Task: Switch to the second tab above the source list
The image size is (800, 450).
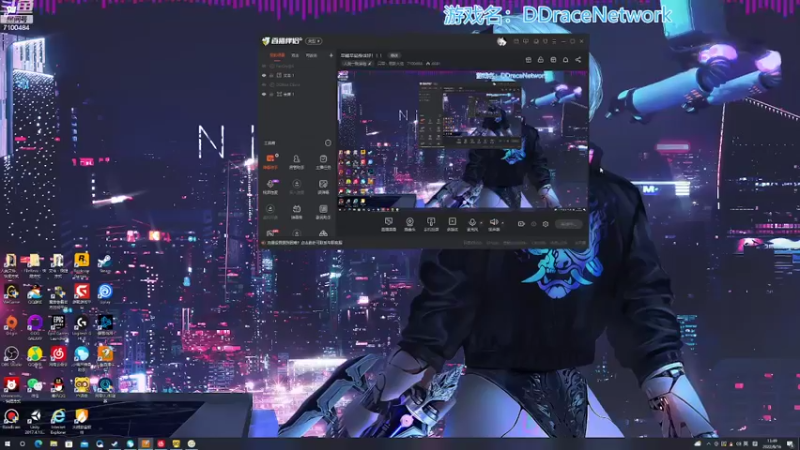Action: (295, 55)
